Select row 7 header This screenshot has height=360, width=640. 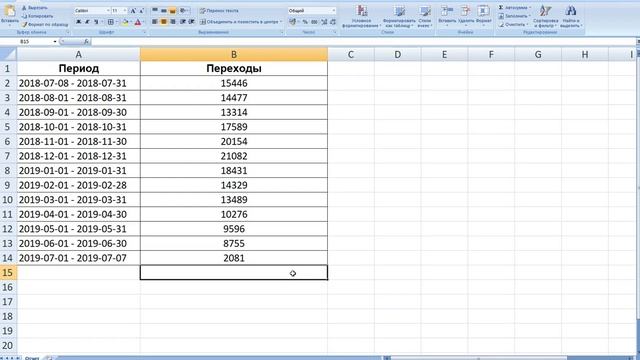point(8,156)
